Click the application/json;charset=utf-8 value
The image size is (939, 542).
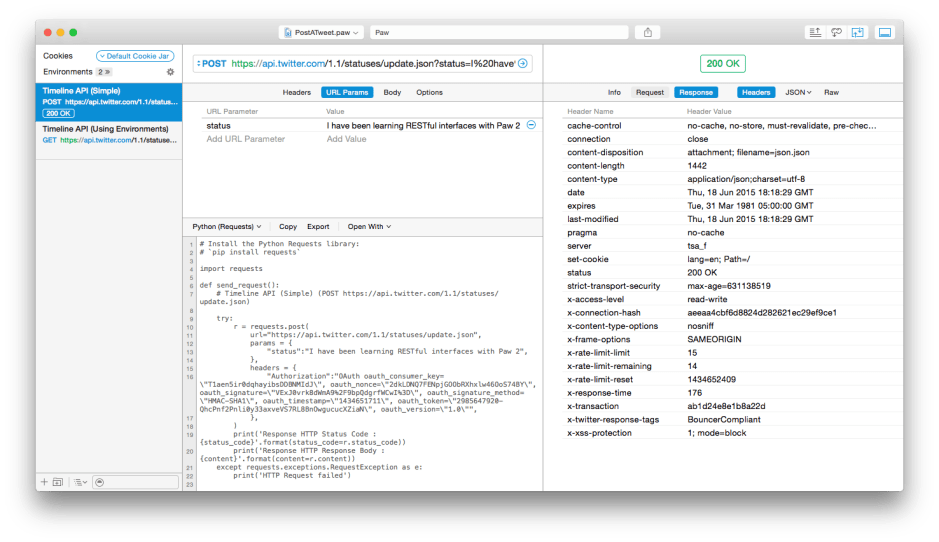tap(746, 179)
